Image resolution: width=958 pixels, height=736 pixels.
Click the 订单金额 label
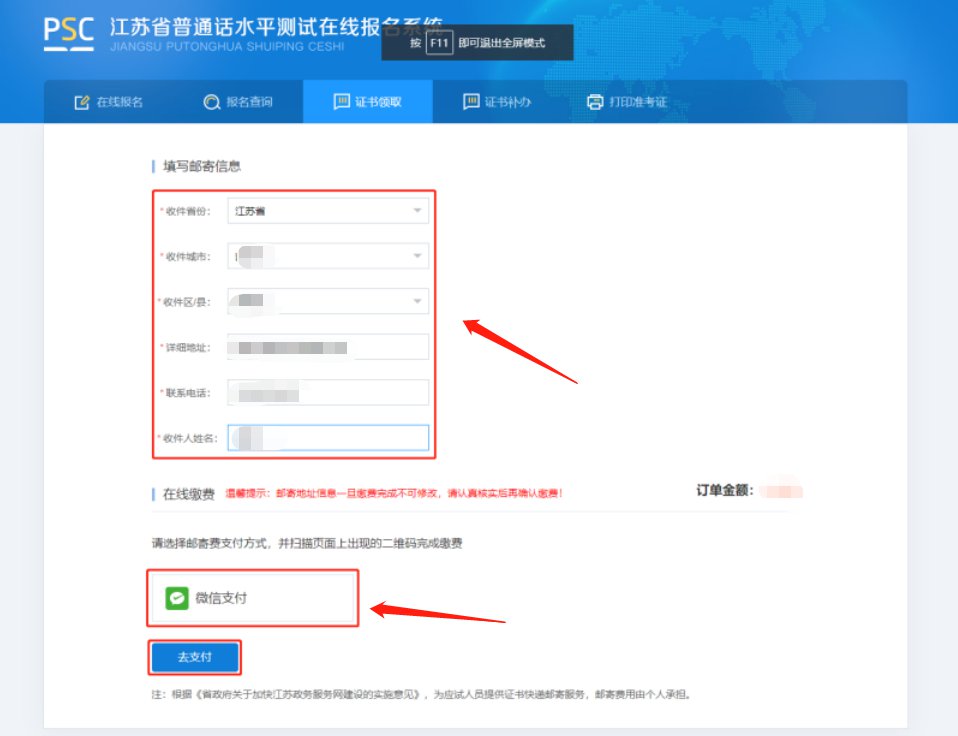725,490
